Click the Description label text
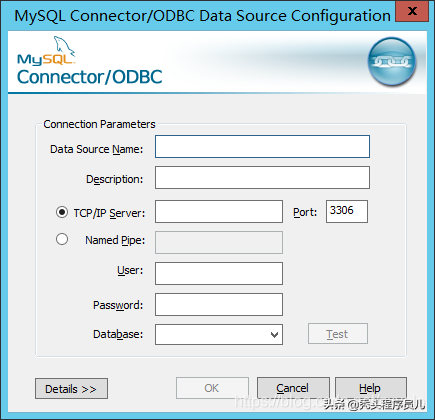Image resolution: width=435 pixels, height=420 pixels. pos(114,179)
